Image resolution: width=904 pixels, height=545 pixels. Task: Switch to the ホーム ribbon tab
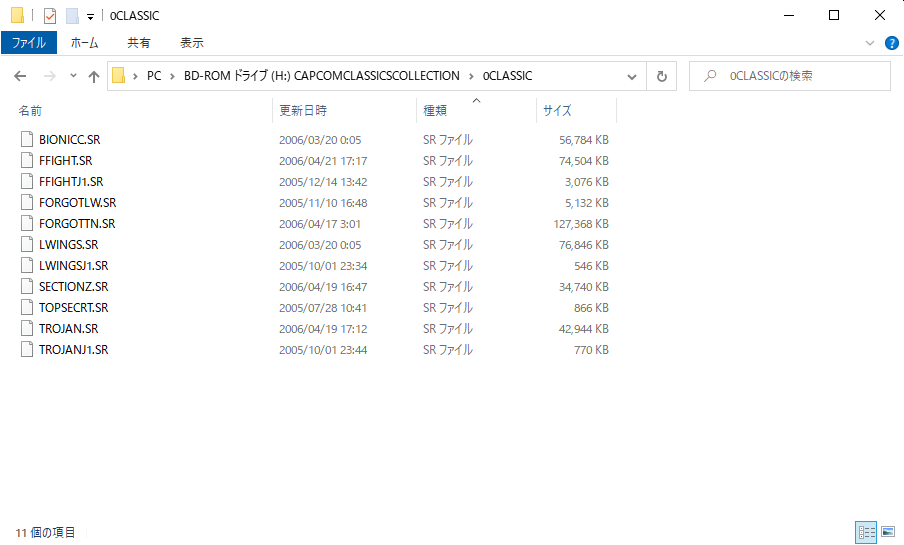click(84, 43)
